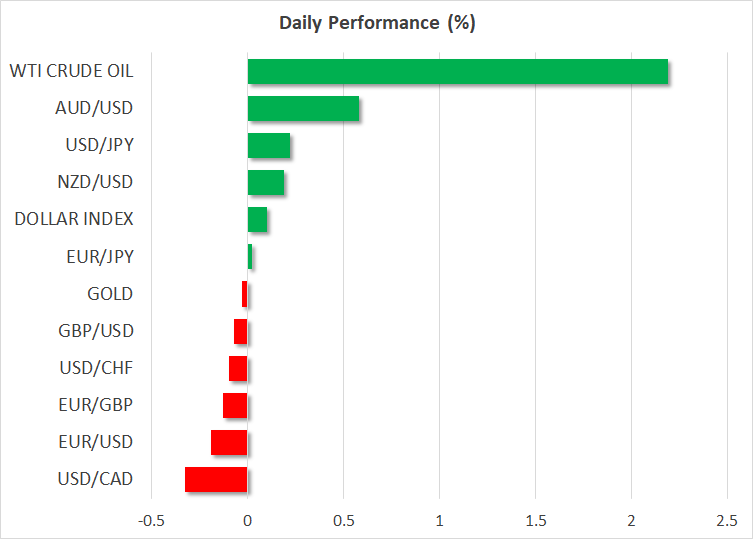Click the Daily Performance (%) chart title
753x539 pixels.
coord(376,23)
